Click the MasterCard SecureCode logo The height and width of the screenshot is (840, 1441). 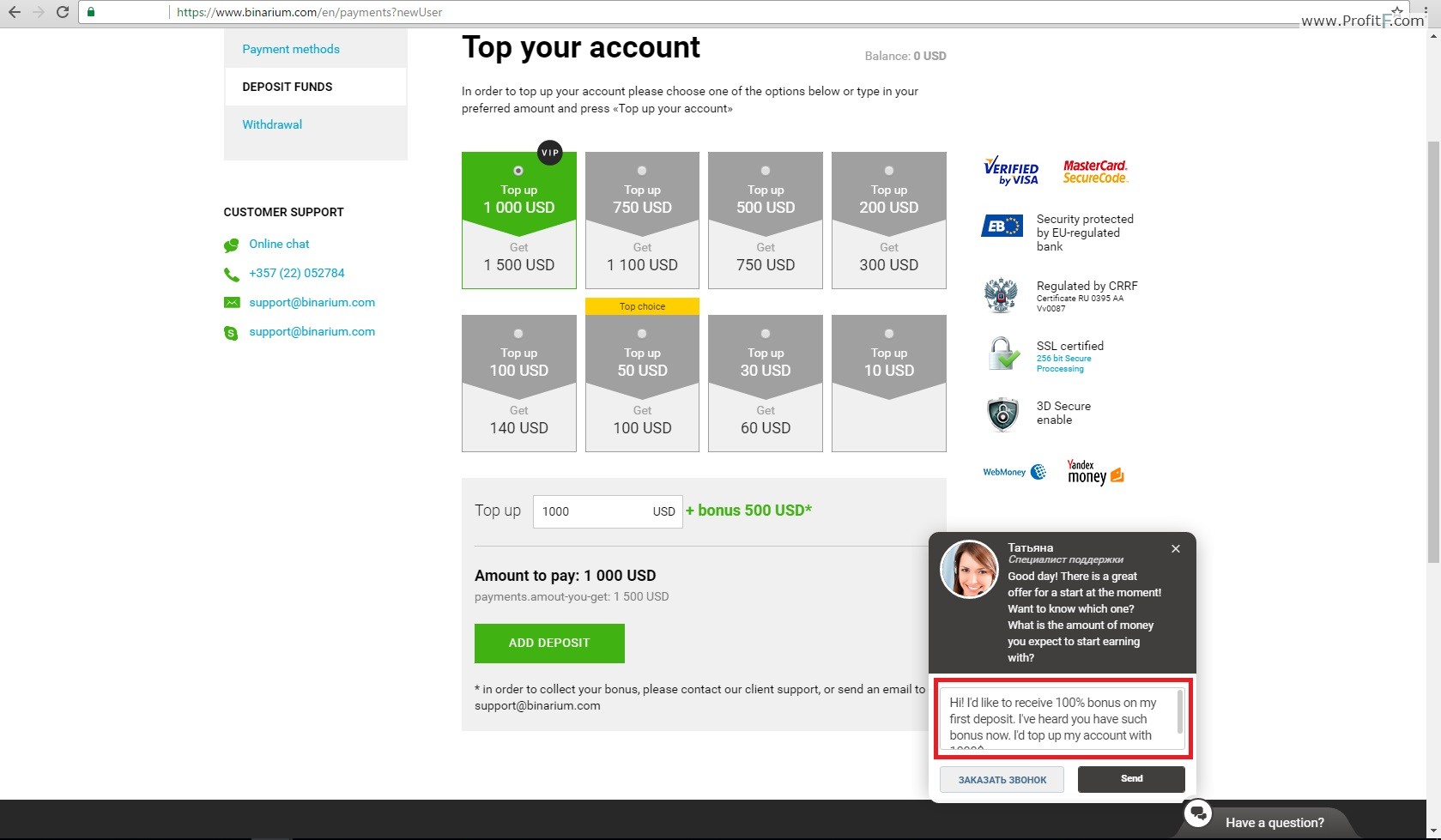pos(1095,172)
